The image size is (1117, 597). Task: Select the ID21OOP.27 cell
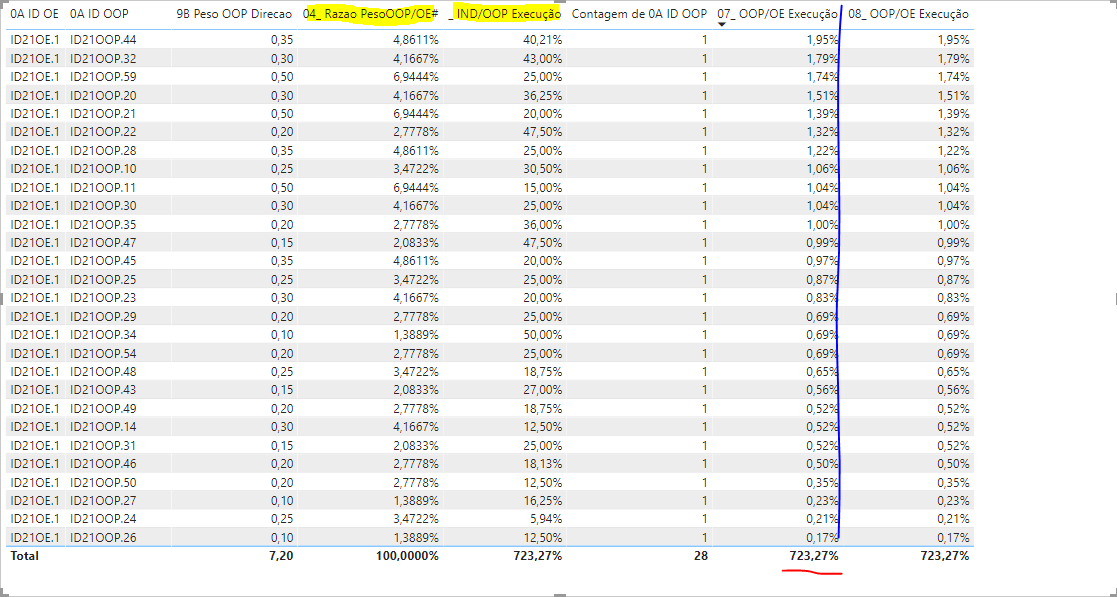coord(103,501)
